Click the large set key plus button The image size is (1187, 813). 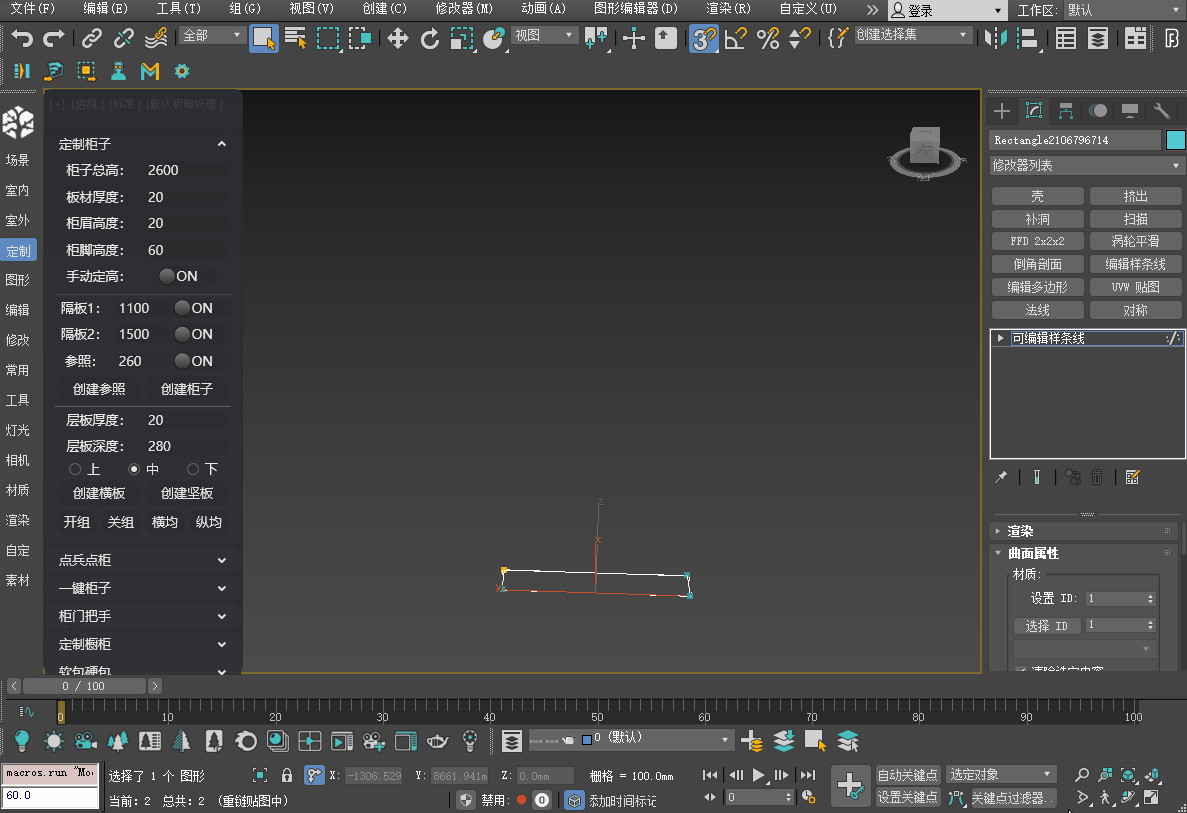(x=849, y=785)
